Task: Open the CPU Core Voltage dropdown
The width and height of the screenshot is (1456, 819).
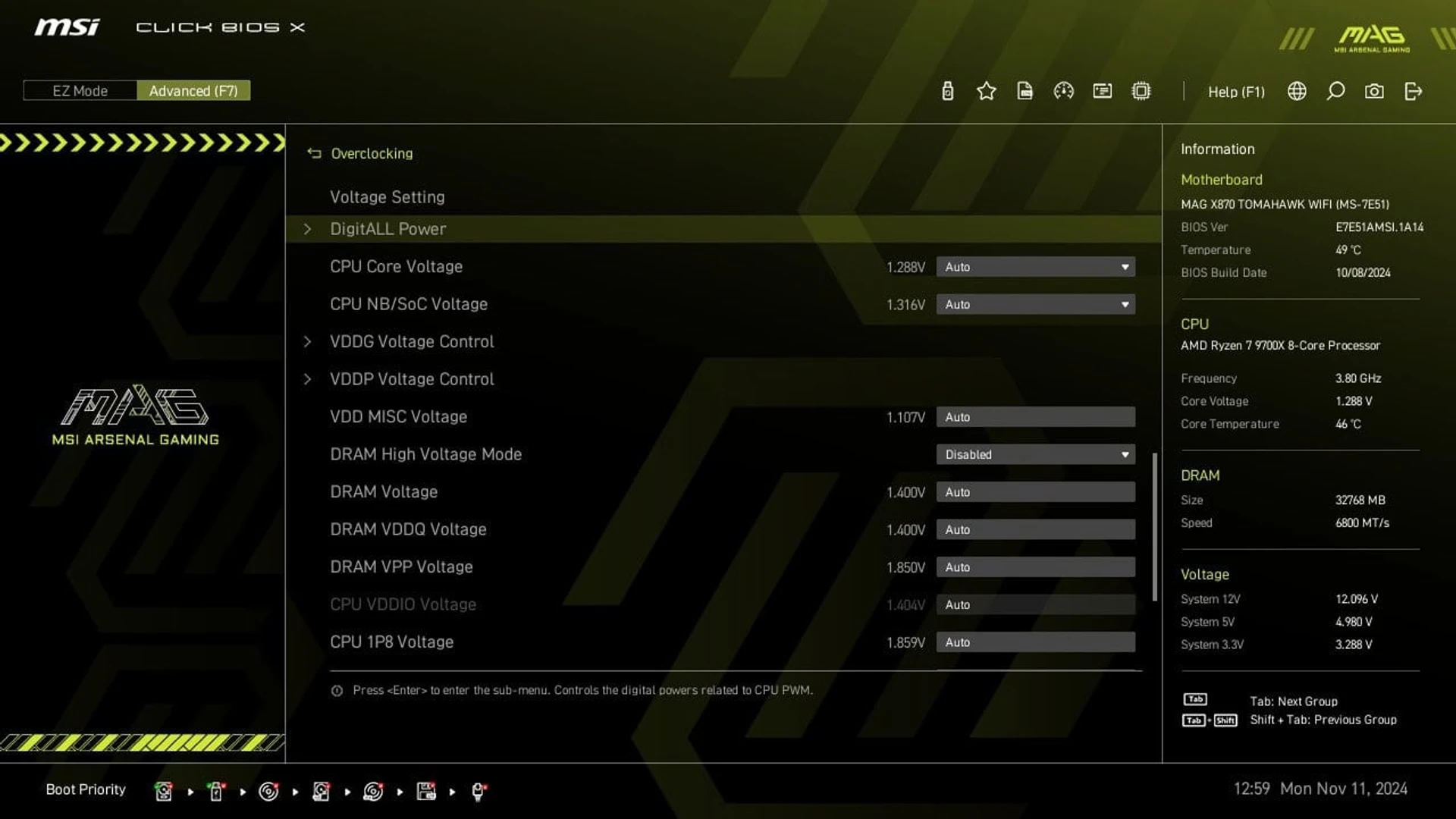Action: point(1035,267)
